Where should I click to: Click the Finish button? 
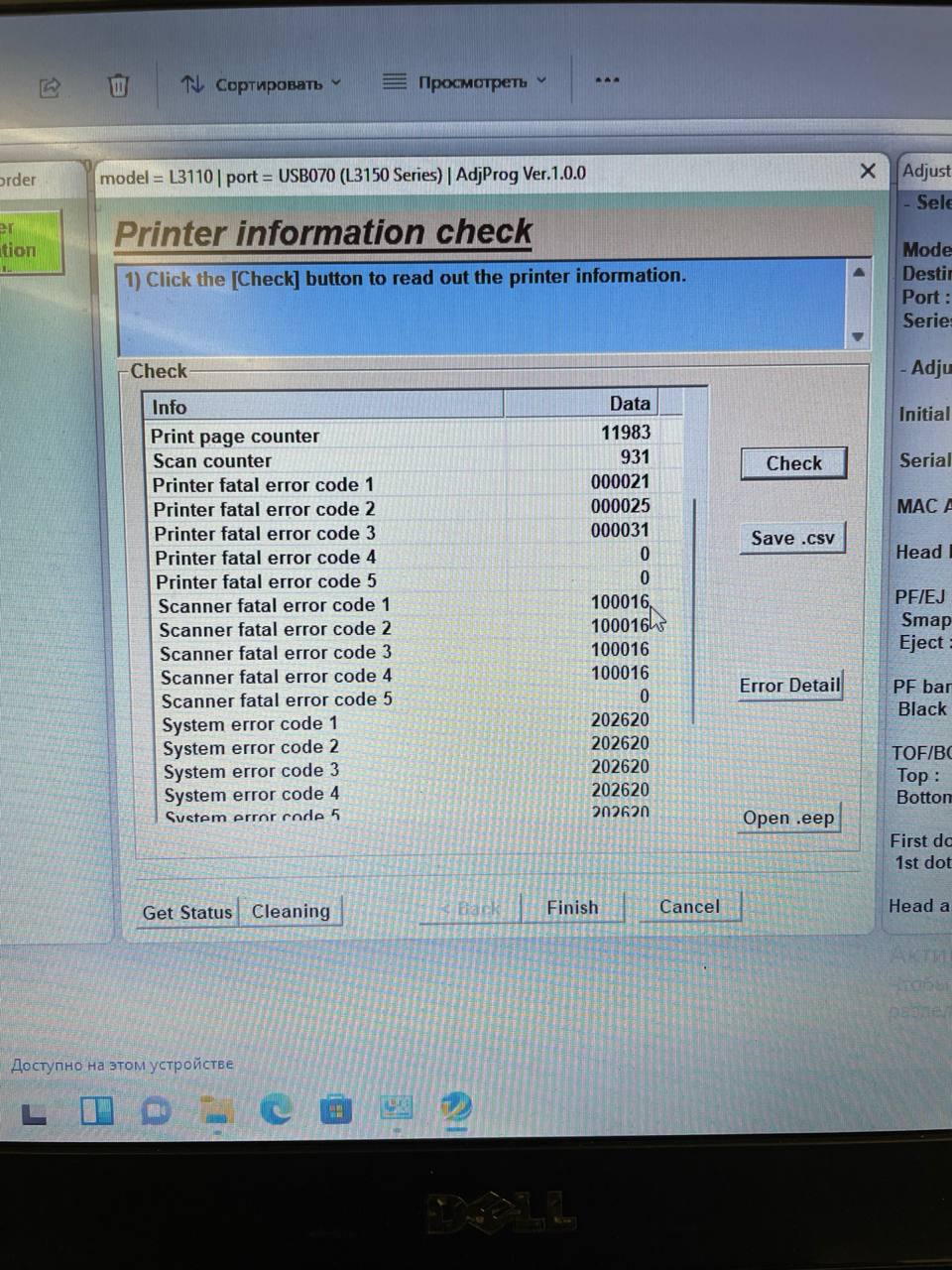(572, 907)
